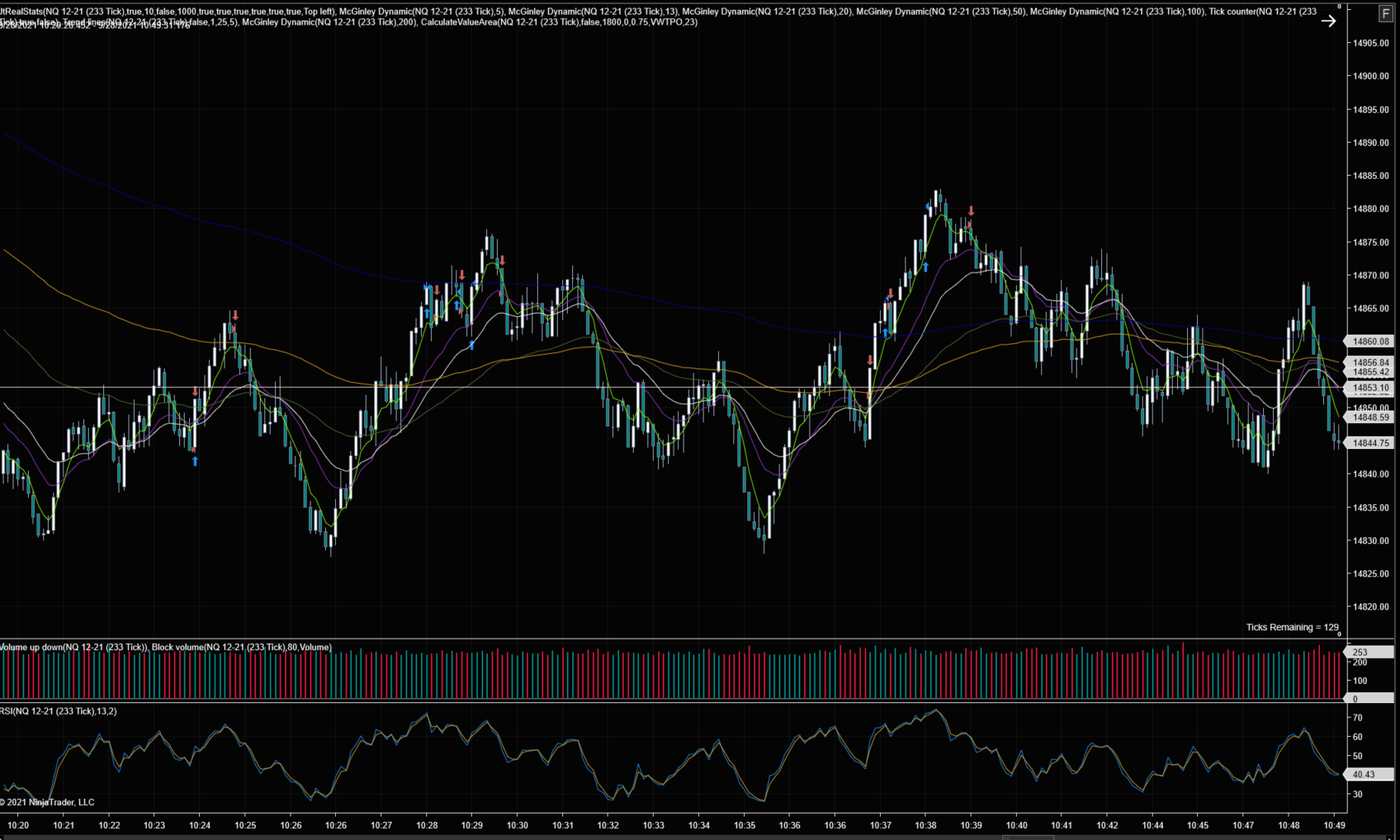
Task: Click the CalculateValueArea indicator label
Action: pos(559,22)
